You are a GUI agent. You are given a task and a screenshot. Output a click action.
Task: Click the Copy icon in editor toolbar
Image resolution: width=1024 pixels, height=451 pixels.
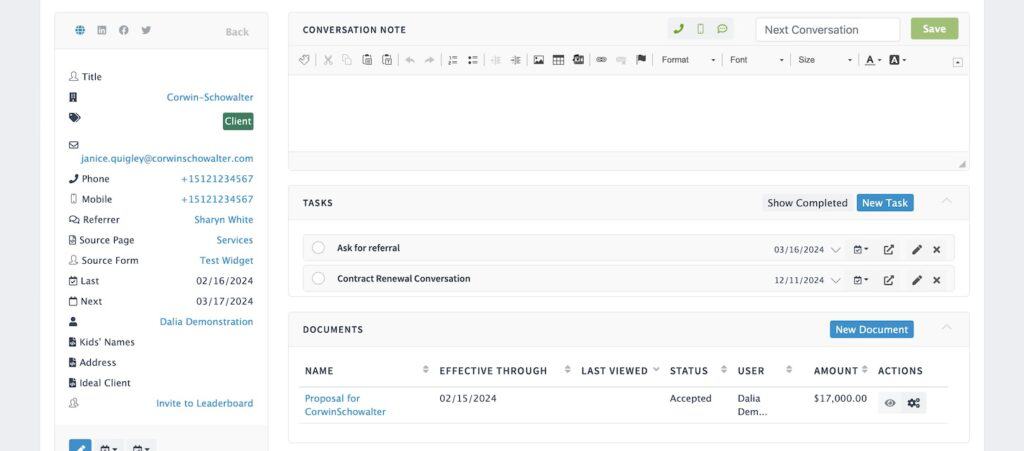click(x=347, y=60)
